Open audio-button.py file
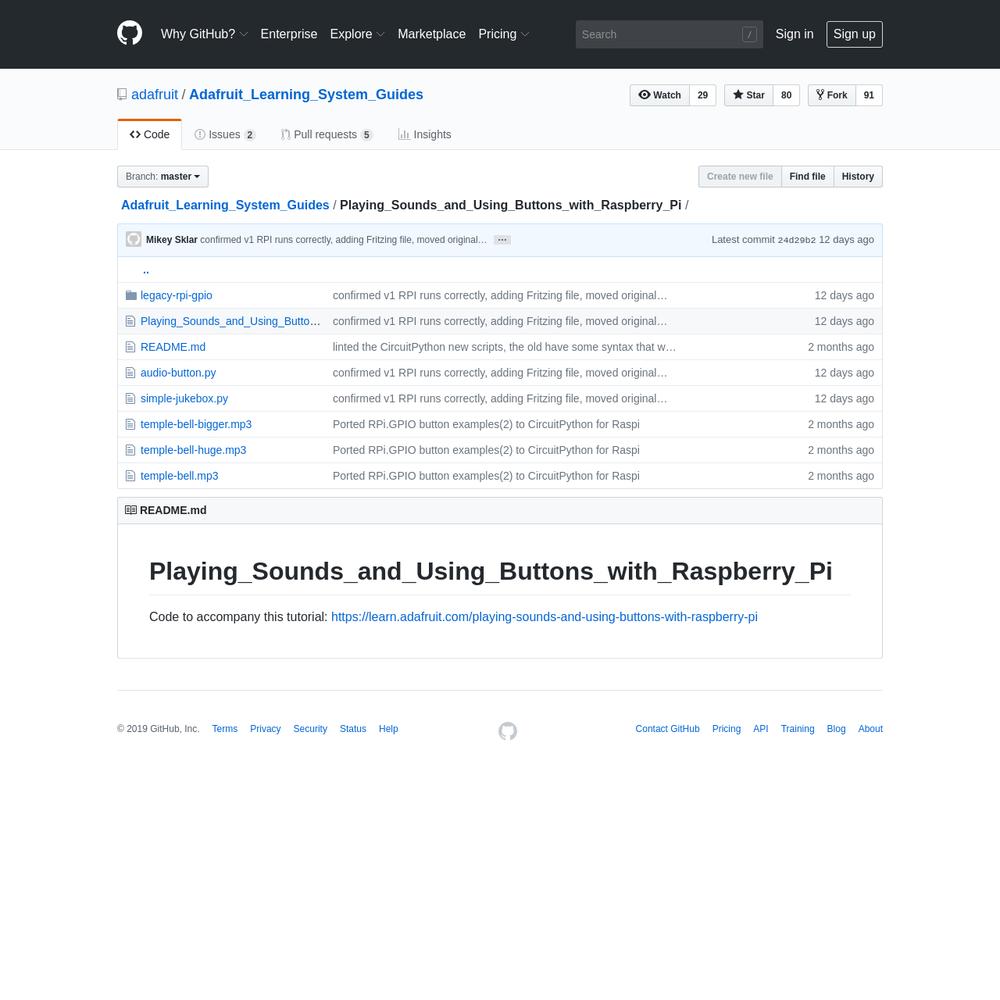1000x1000 pixels. 178,372
